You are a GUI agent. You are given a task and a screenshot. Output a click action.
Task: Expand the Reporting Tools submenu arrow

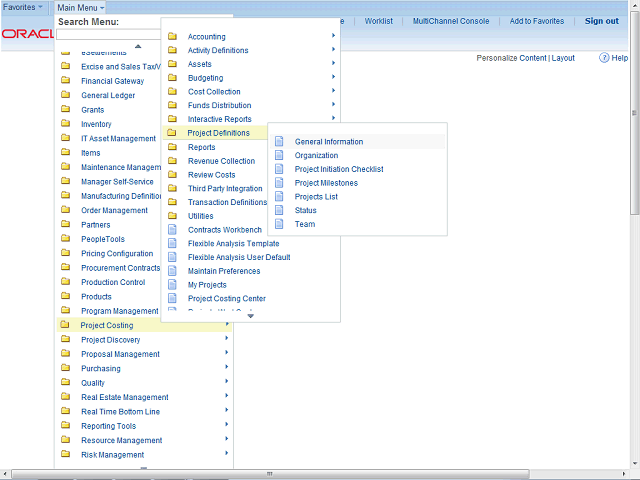(227, 424)
